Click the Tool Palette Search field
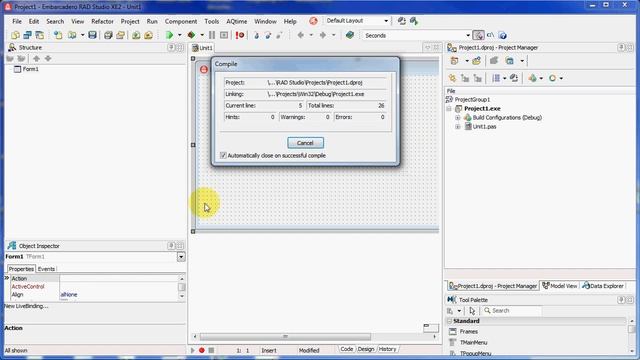Image resolution: width=640 pixels, height=360 pixels. click(x=512, y=311)
